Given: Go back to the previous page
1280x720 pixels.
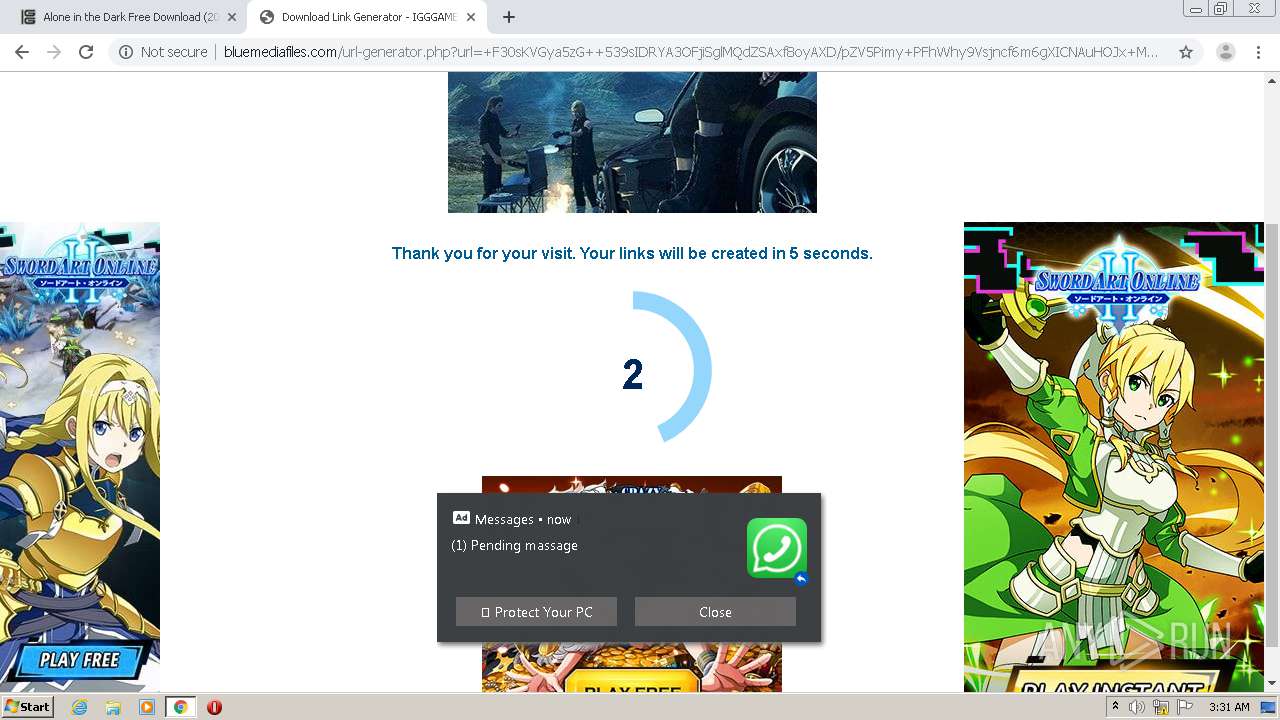Looking at the screenshot, I should pos(22,52).
